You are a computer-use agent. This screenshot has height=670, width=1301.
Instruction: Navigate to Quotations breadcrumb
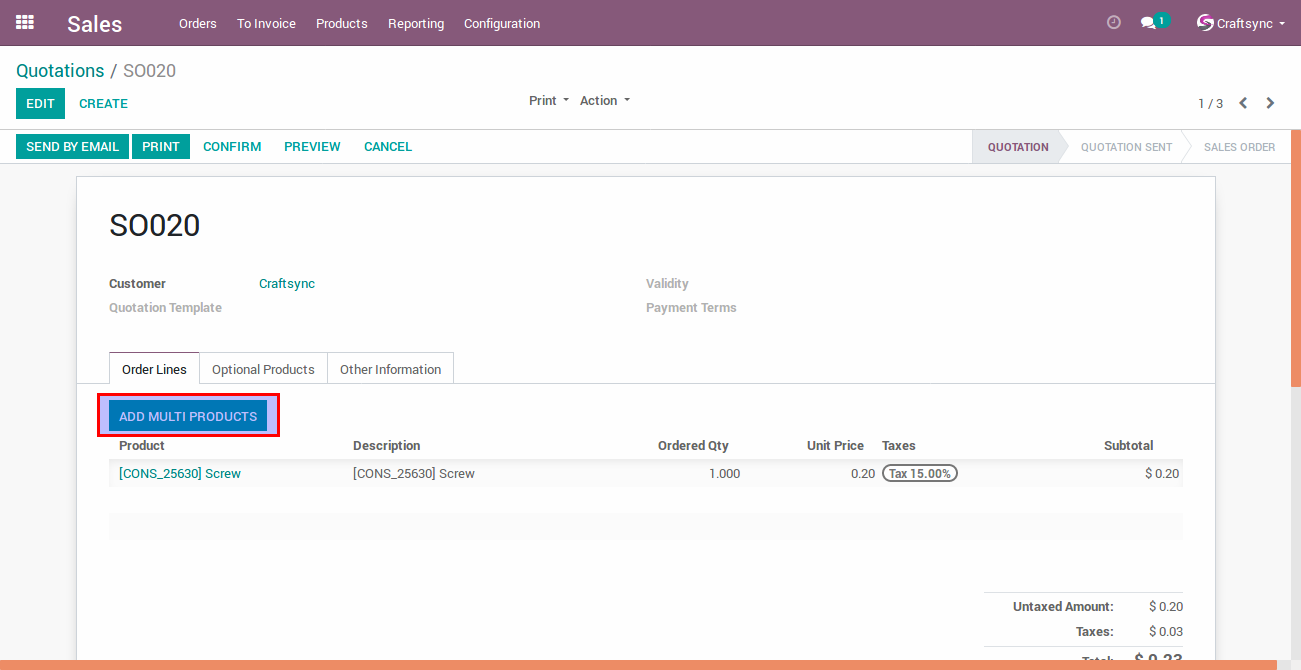point(60,71)
